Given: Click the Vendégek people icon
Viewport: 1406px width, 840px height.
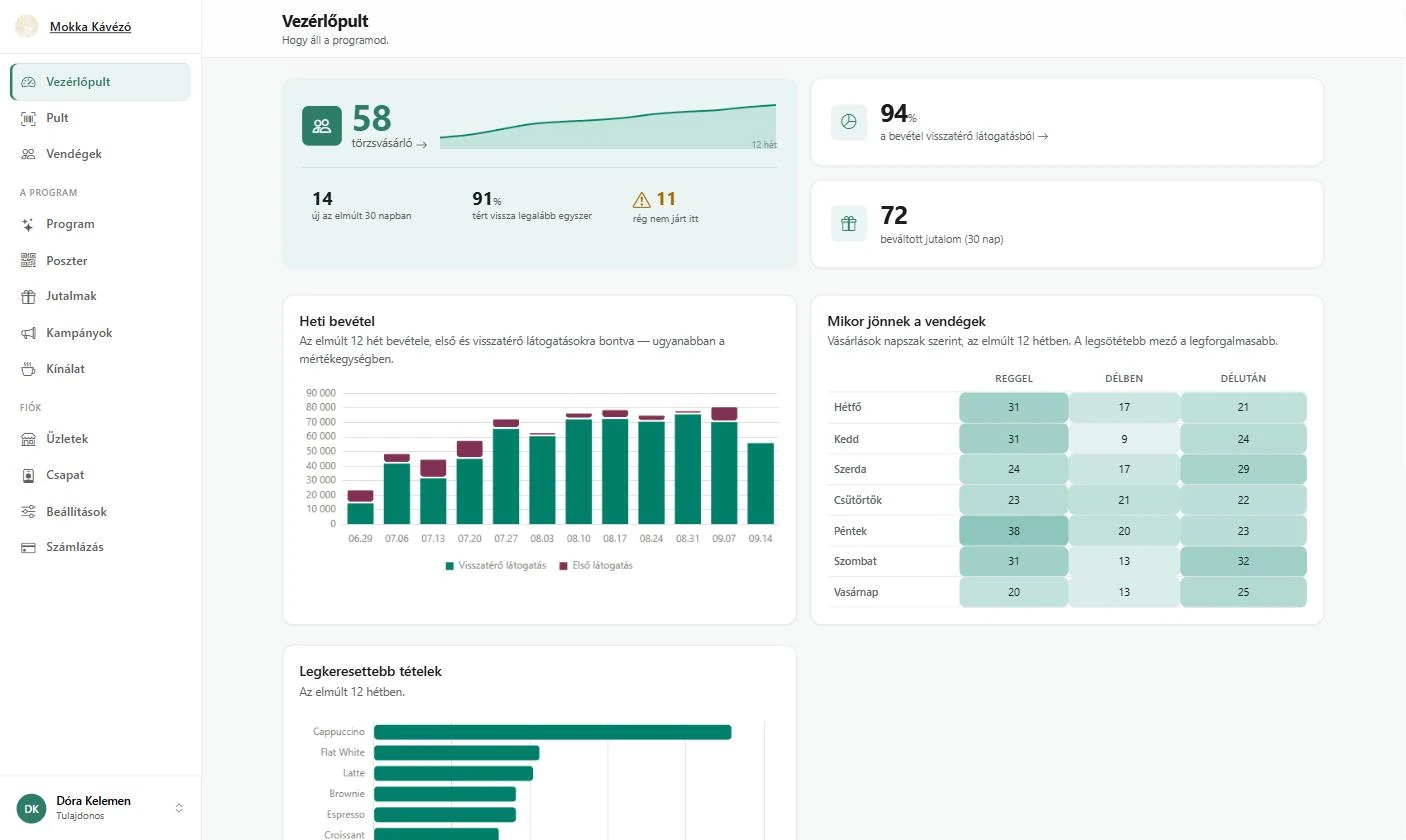Looking at the screenshot, I should pos(28,154).
